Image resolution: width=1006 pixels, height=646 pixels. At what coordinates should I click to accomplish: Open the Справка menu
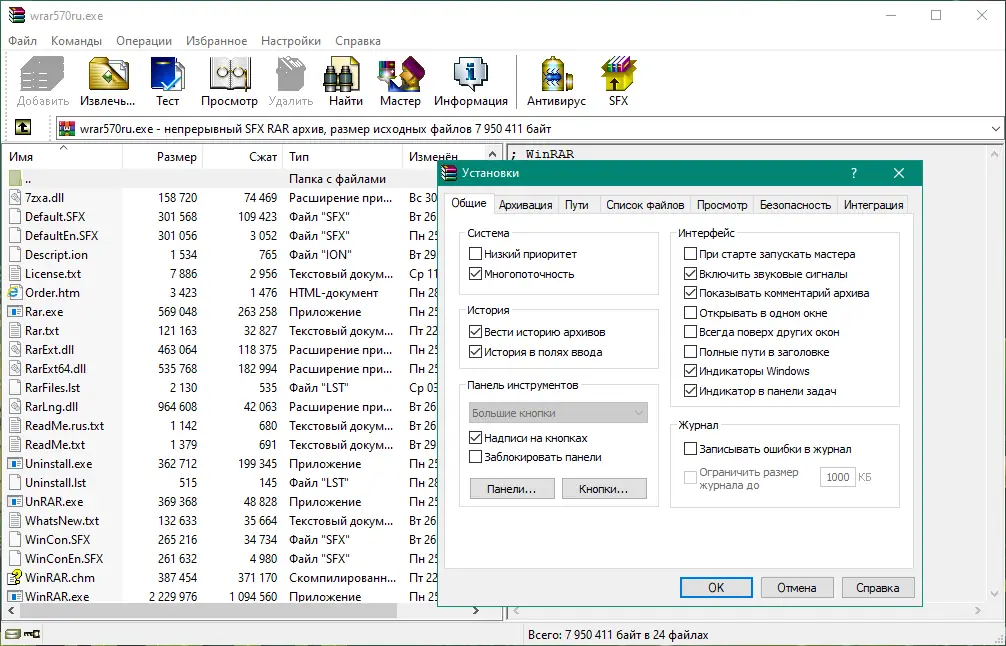357,40
